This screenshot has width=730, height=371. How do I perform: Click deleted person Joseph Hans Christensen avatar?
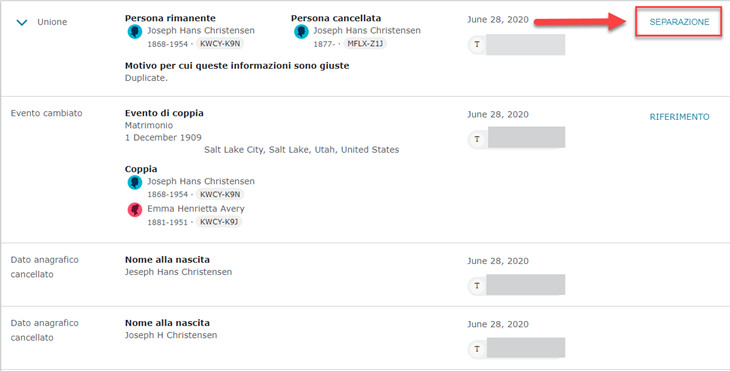coord(301,32)
